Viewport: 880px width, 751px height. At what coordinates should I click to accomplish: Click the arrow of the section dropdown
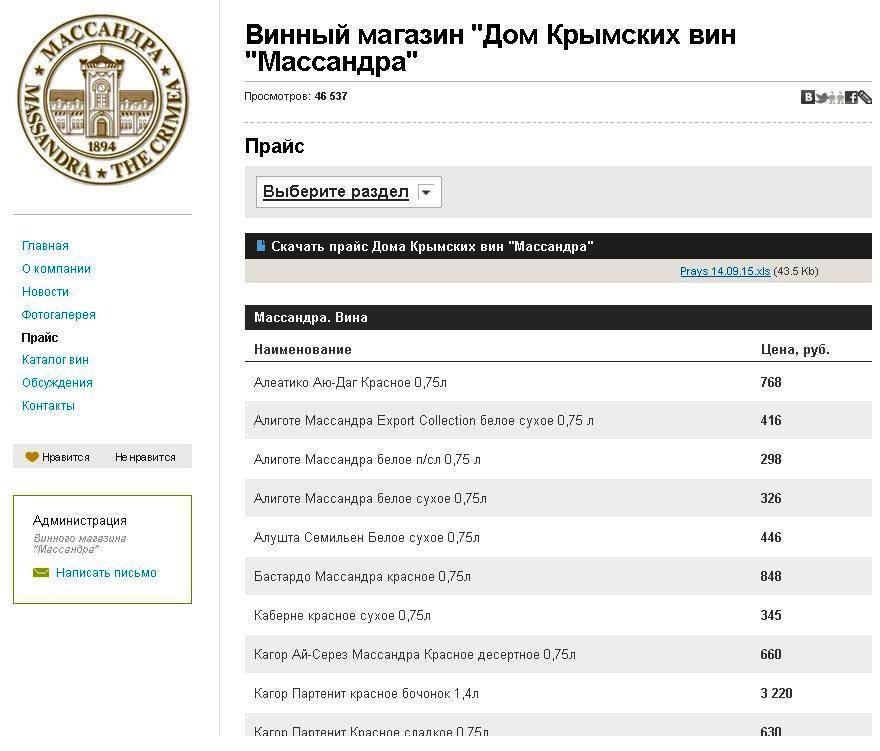[426, 192]
